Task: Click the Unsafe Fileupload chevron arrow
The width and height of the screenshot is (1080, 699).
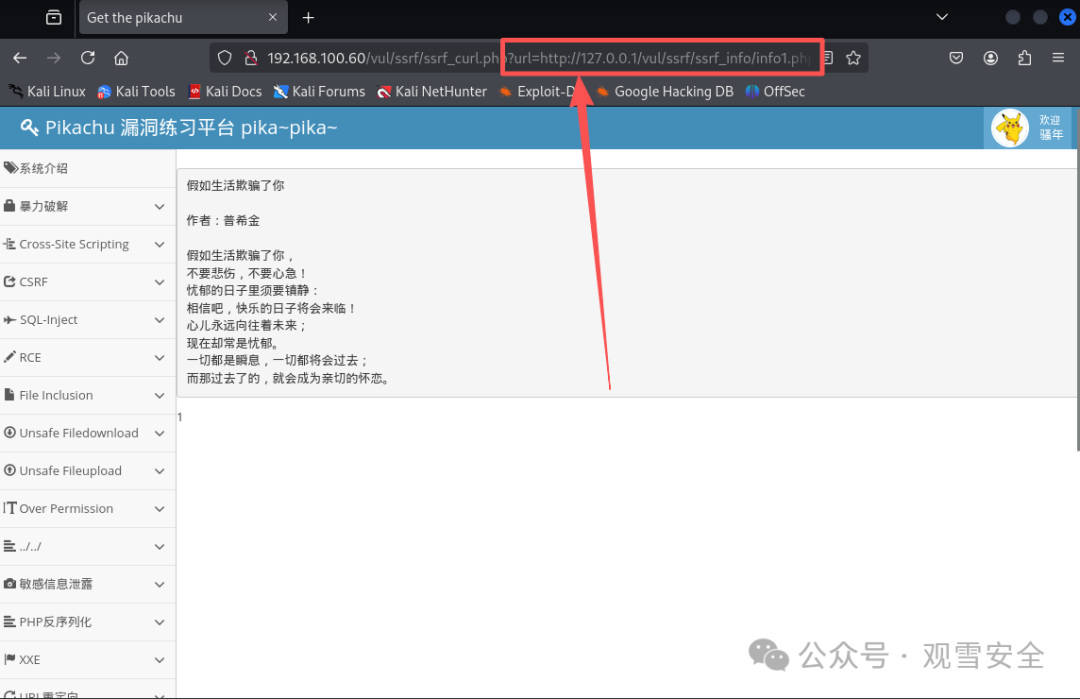Action: 160,471
